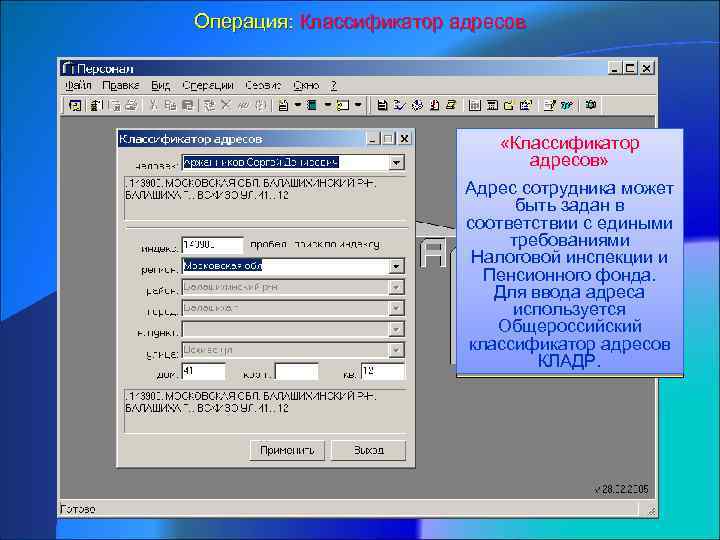Expand the employee (человек) name combo box
This screenshot has height=540, width=720.
(x=396, y=163)
